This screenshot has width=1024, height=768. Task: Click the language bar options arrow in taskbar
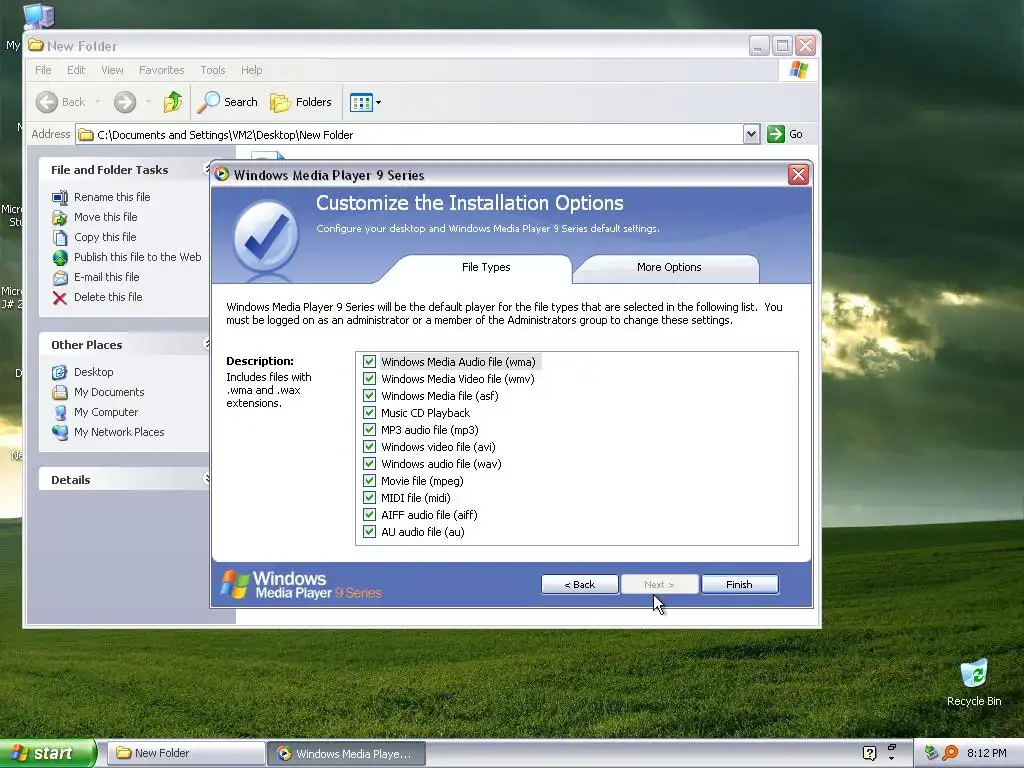891,758
